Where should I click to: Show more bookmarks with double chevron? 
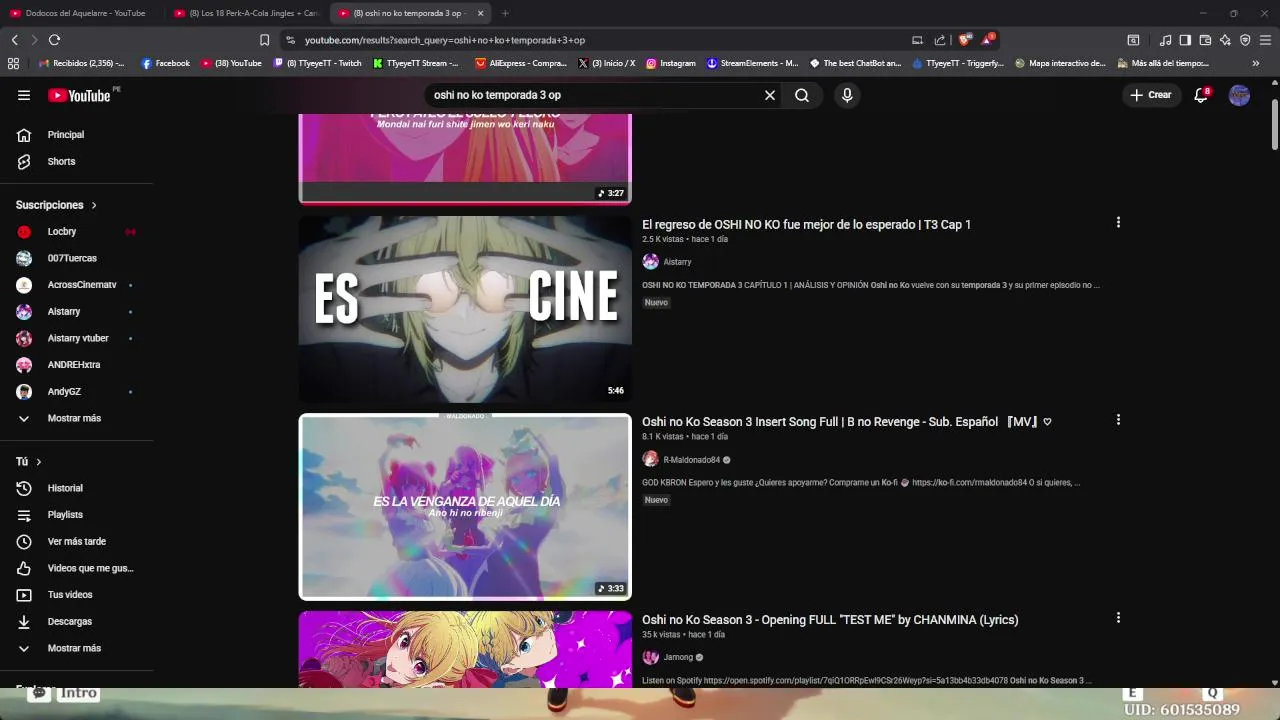point(1256,63)
